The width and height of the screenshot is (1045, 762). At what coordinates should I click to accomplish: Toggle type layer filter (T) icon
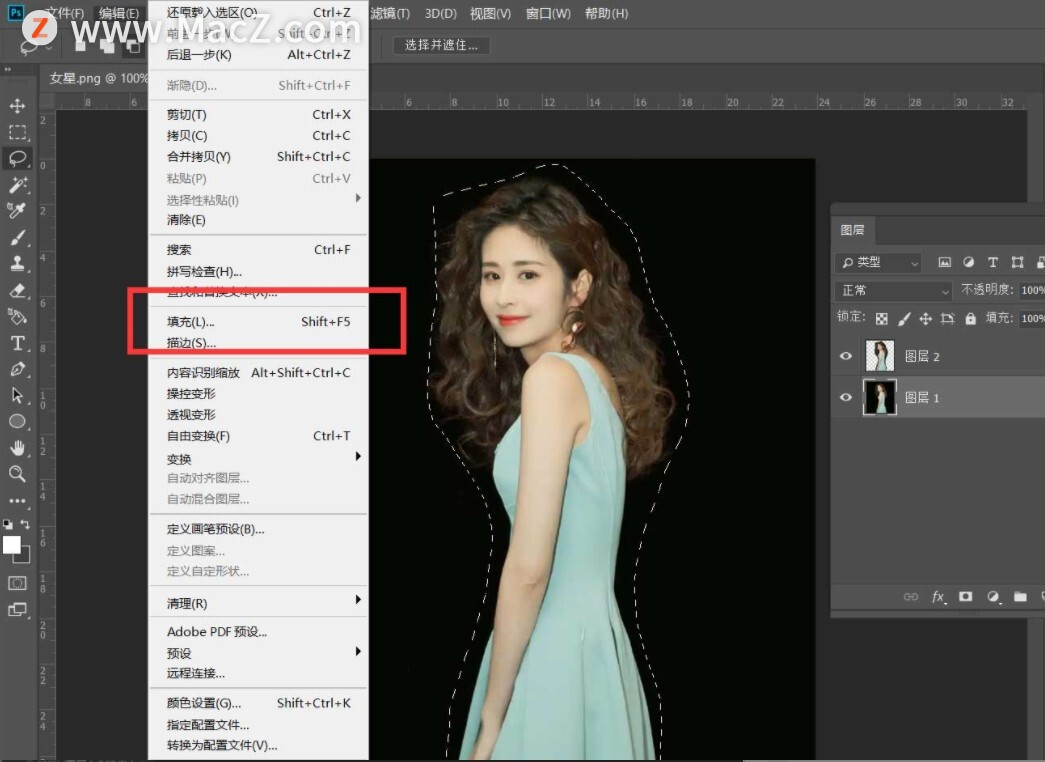[x=992, y=262]
